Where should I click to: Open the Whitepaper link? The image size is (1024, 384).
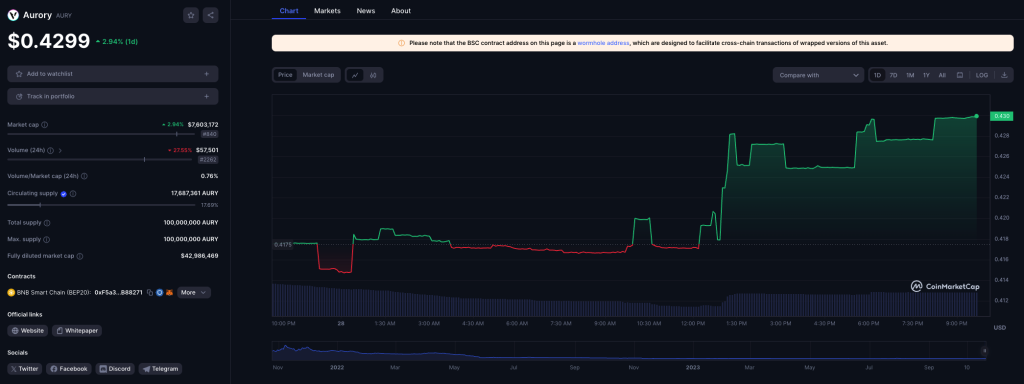77,330
